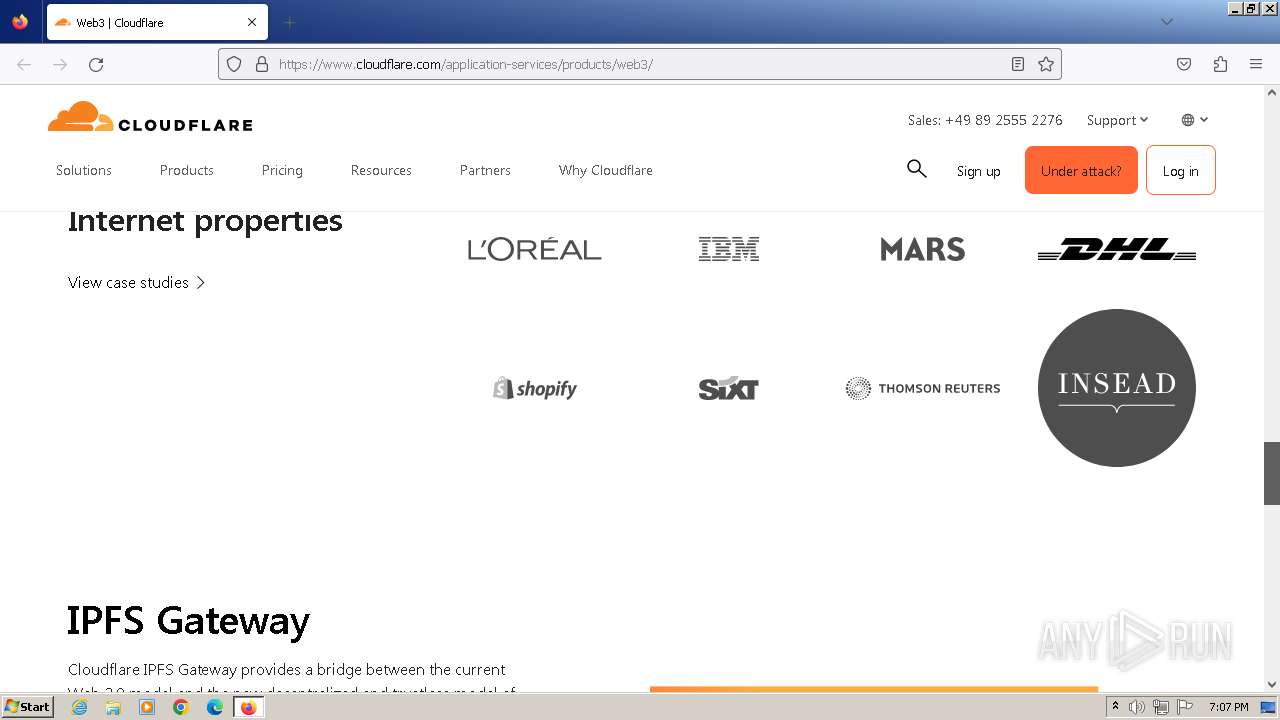Open volume control in tray

(1137, 707)
